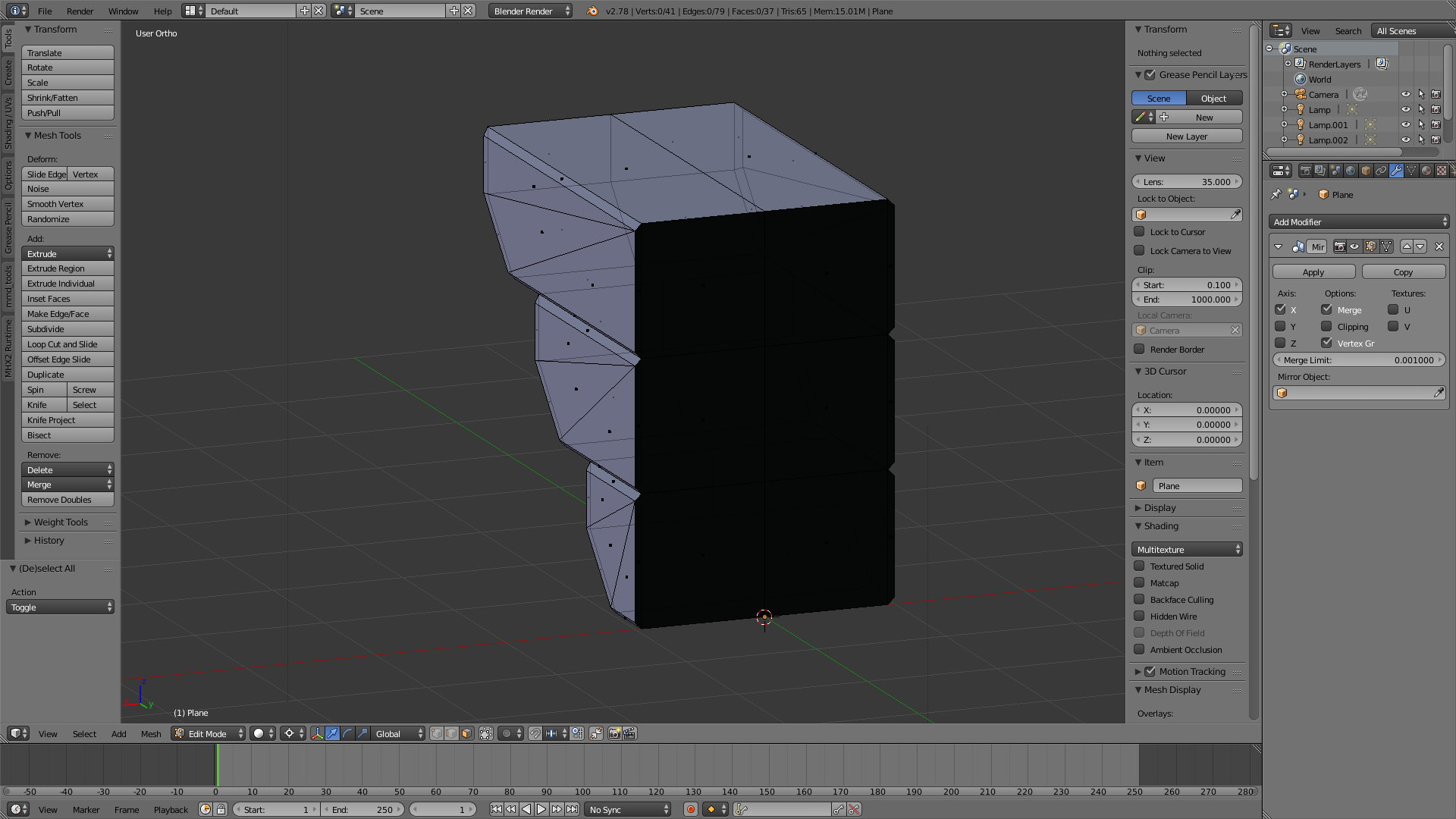Click eyedropper for Mirror Object field

click(x=1439, y=393)
